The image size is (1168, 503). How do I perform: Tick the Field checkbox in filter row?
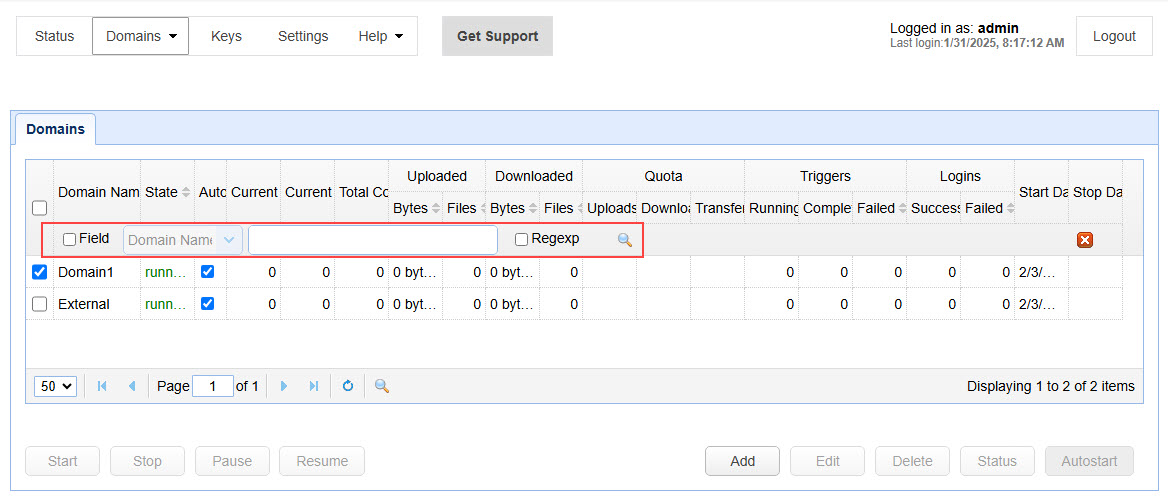69,240
